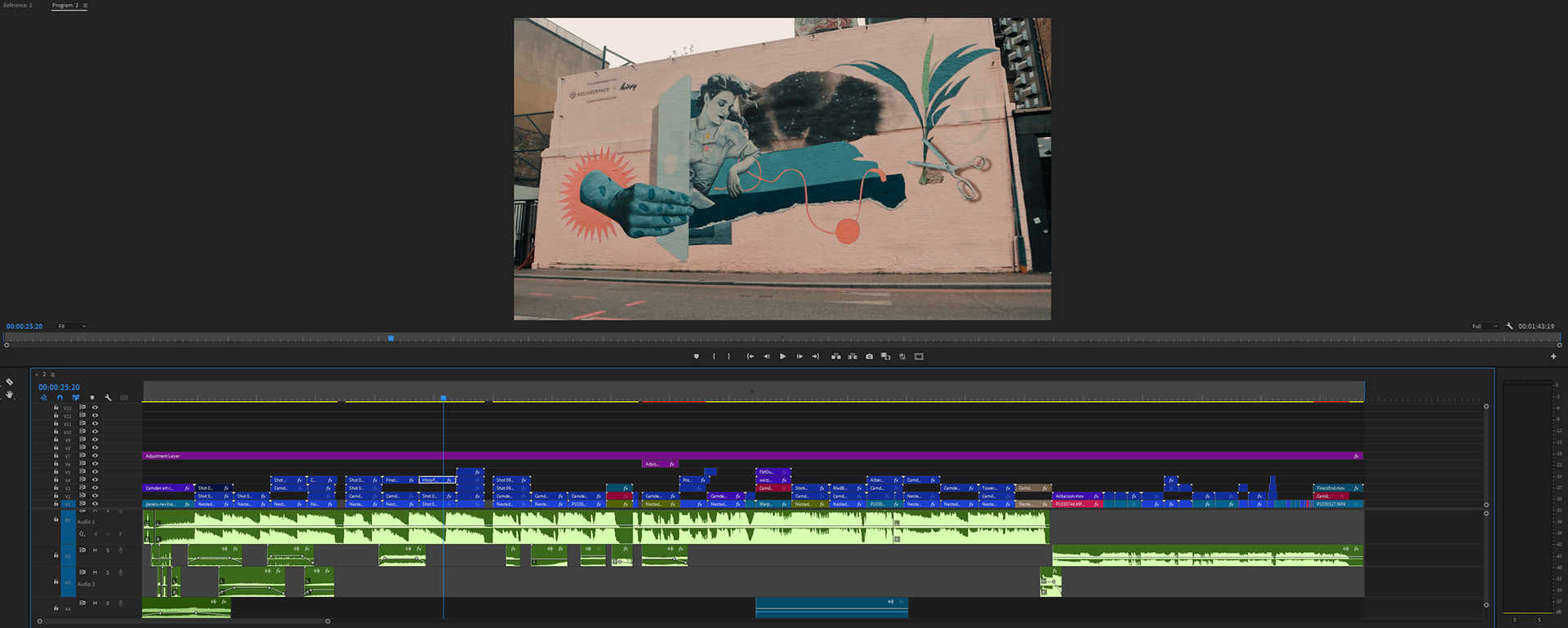The image size is (1568, 628).
Task: Open Timeline display settings wrench
Action: tap(108, 398)
